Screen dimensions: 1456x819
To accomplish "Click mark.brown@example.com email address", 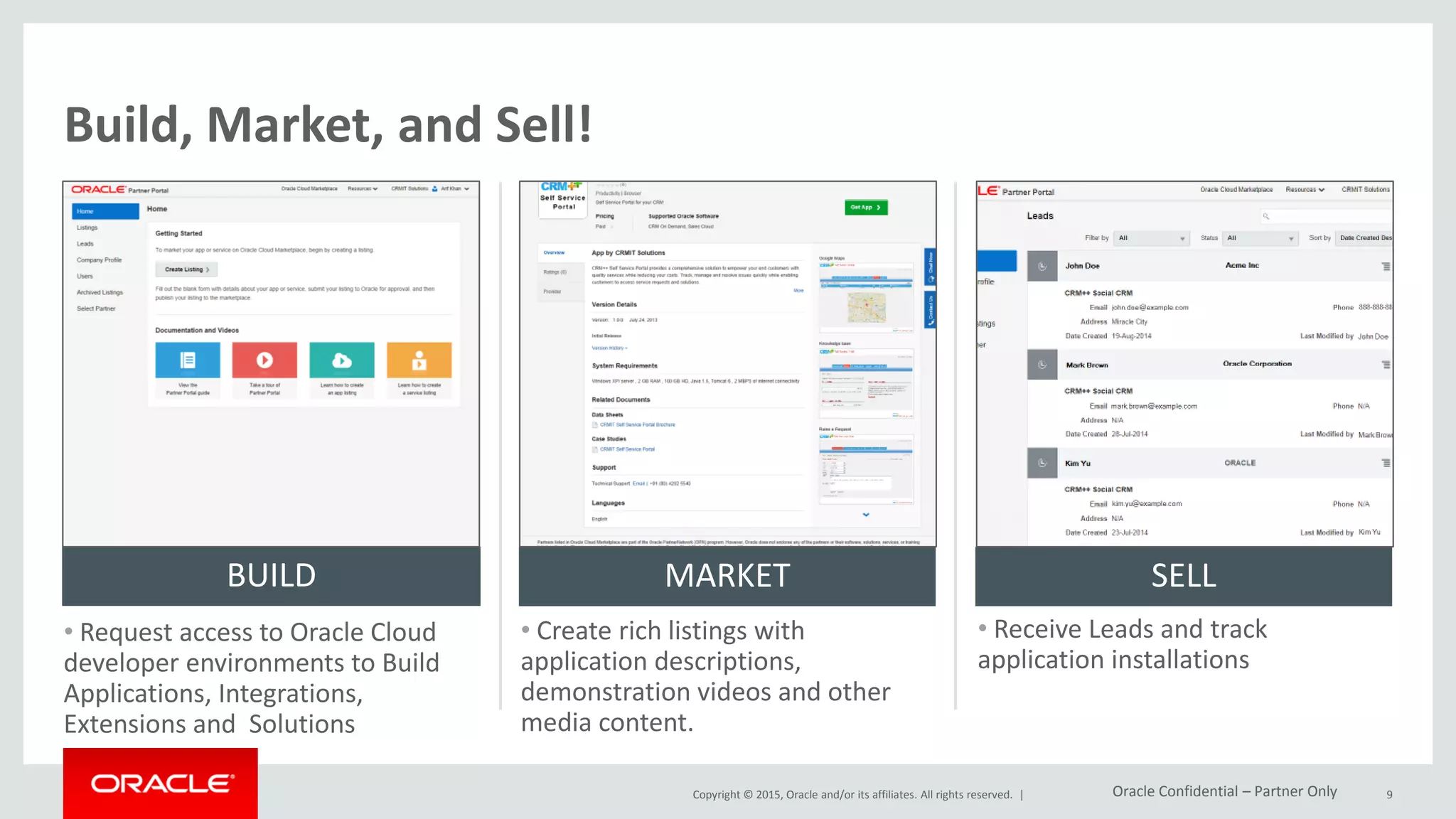I will 1154,407.
